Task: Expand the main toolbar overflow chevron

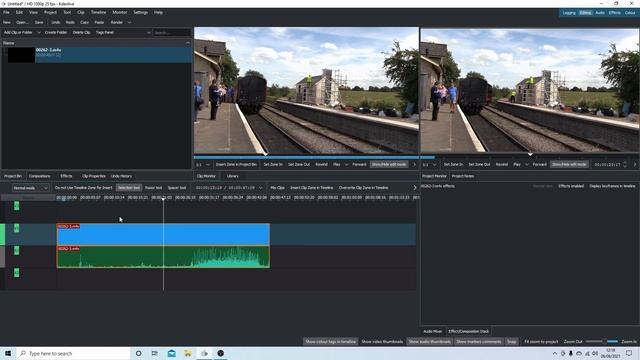Action: point(129,22)
